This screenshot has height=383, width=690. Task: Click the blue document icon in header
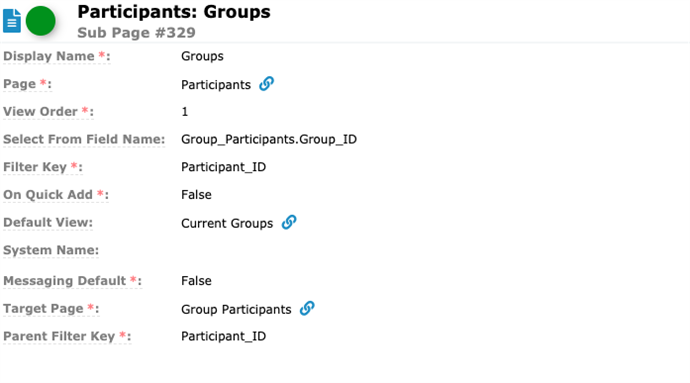tap(12, 21)
